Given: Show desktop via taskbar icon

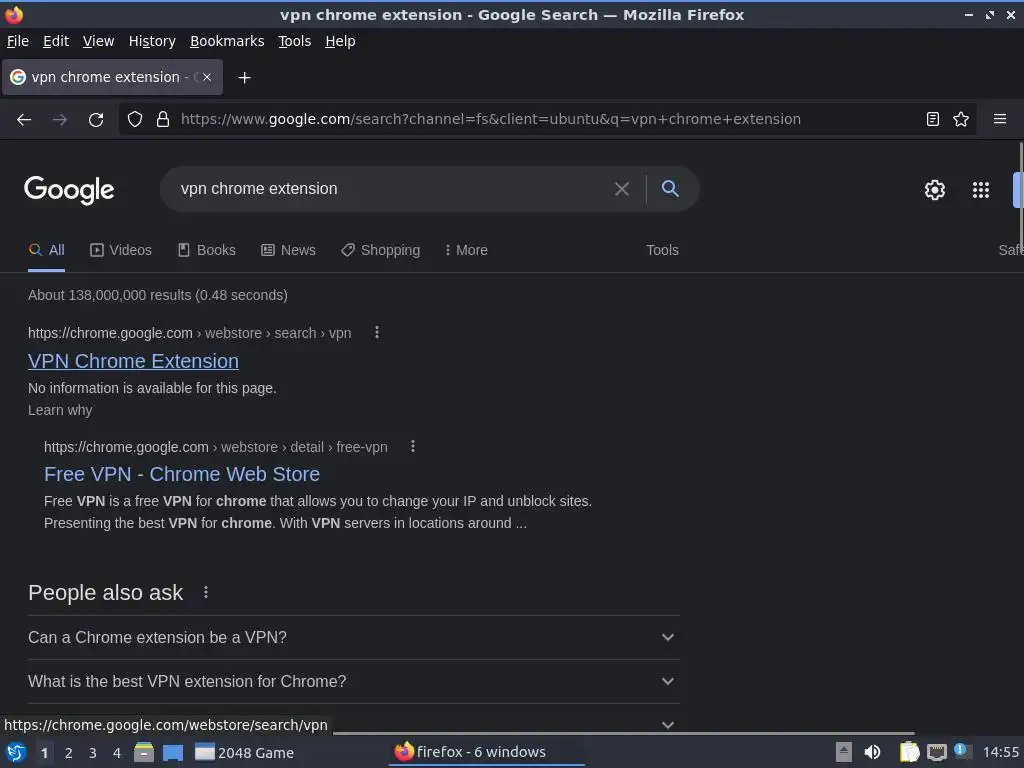Looking at the screenshot, I should click(173, 752).
